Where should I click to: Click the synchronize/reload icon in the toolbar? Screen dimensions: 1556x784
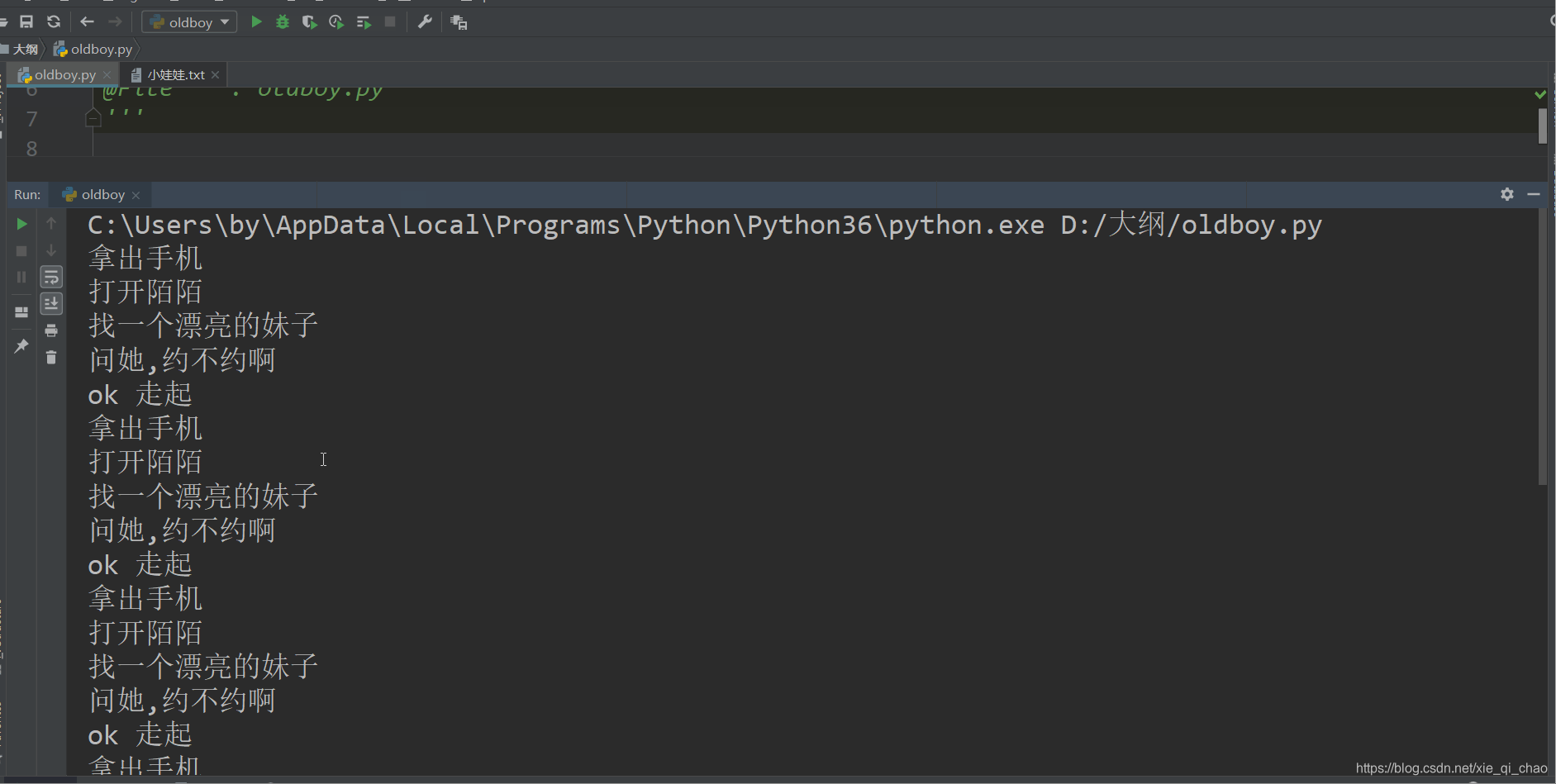(x=54, y=22)
